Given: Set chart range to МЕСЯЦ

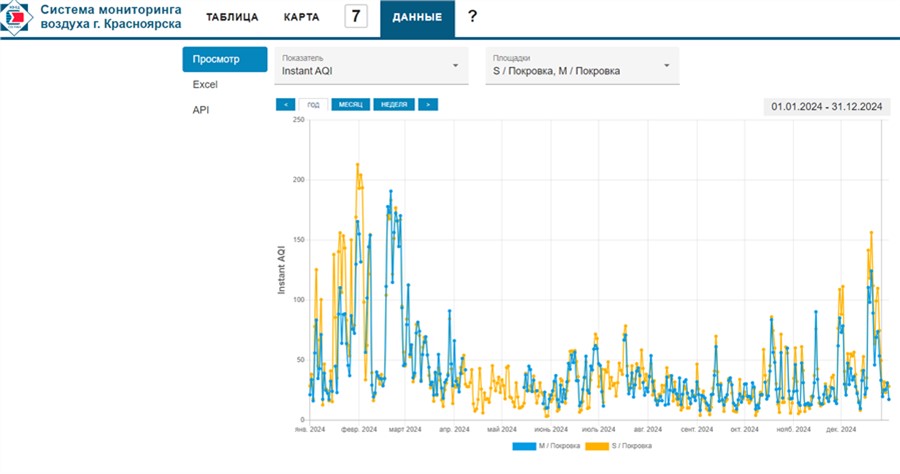Looking at the screenshot, I should pos(350,104).
